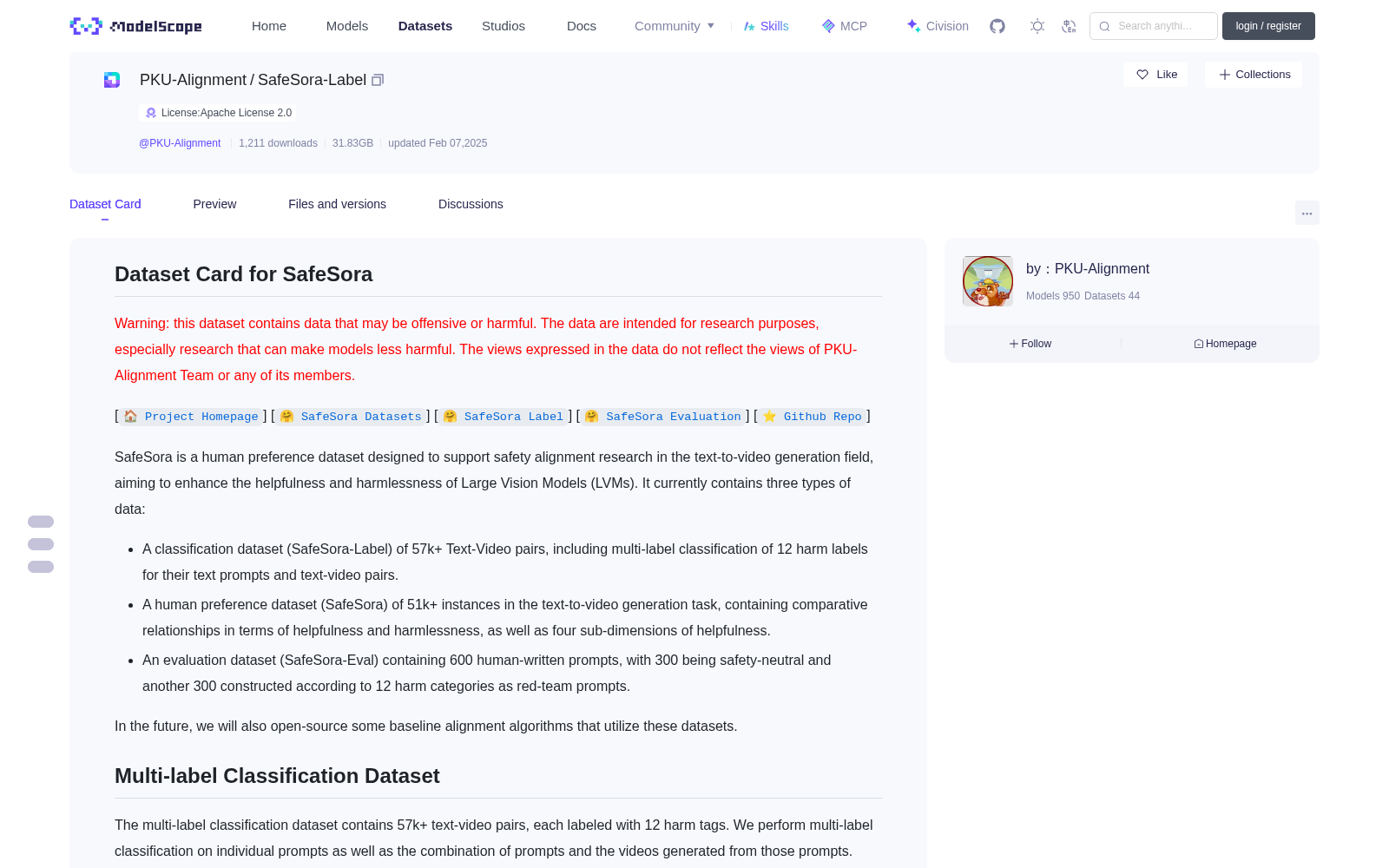
Task: Switch to Files and versions tab
Action: [x=337, y=204]
